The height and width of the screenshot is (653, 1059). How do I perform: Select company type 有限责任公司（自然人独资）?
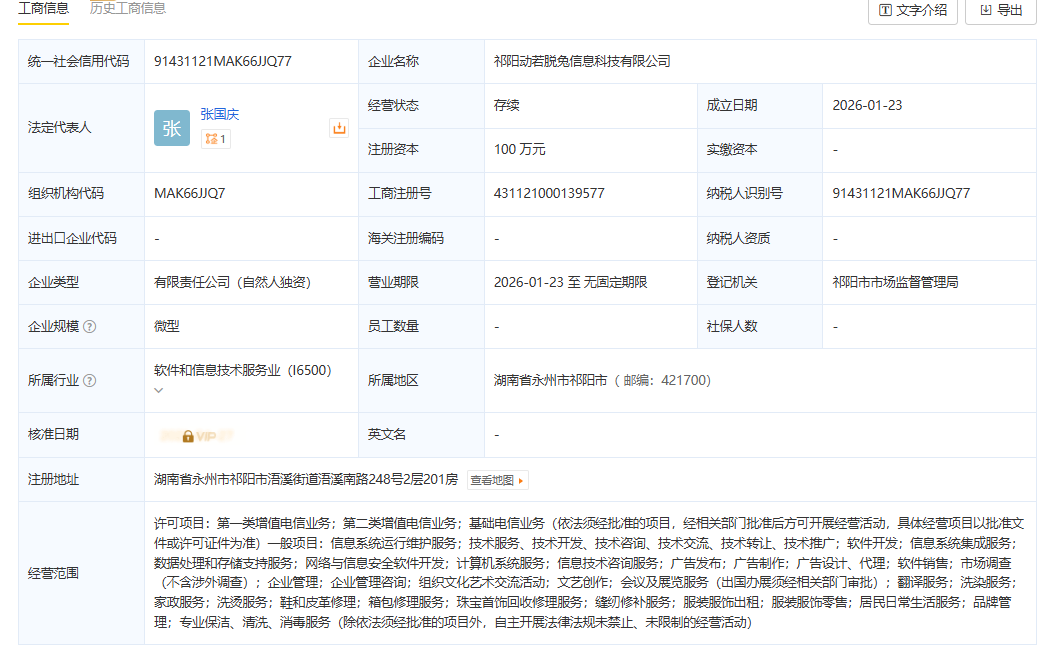click(232, 282)
